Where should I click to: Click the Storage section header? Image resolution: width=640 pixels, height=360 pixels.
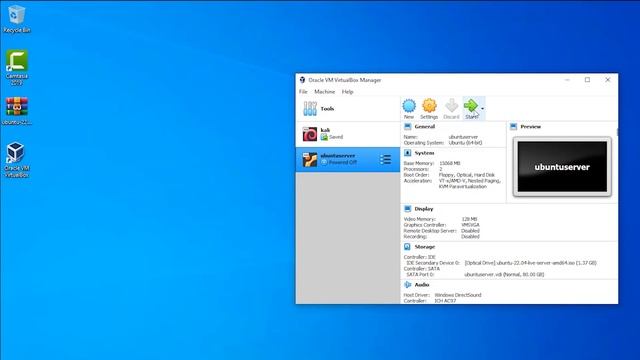point(424,247)
